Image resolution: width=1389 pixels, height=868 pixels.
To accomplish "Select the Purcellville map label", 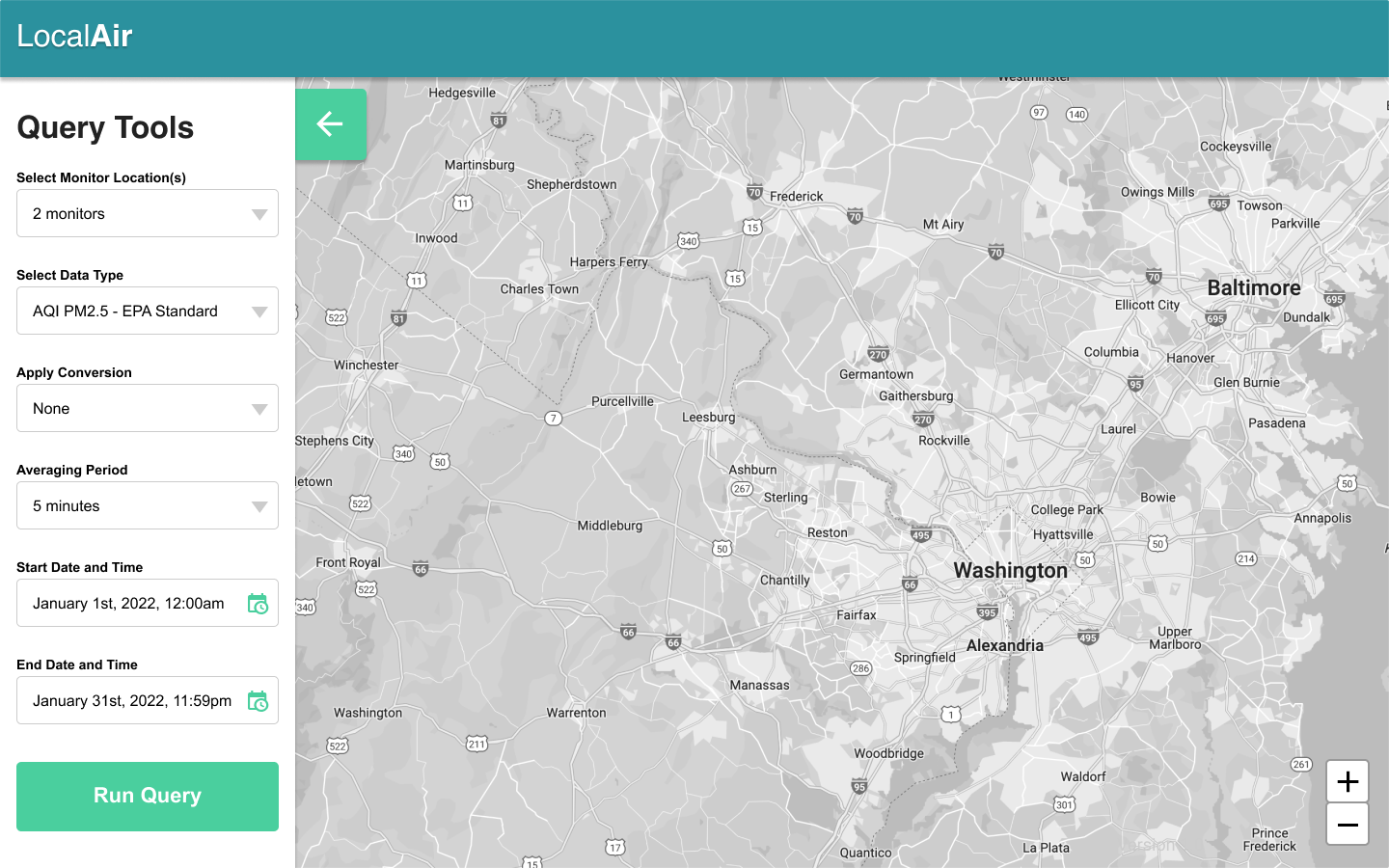I will (x=622, y=402).
